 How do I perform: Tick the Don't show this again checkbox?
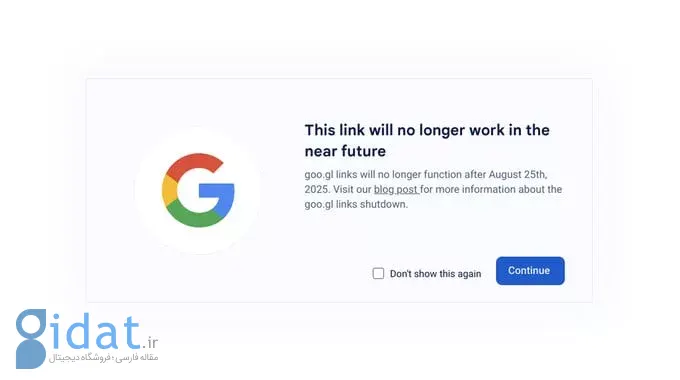378,273
